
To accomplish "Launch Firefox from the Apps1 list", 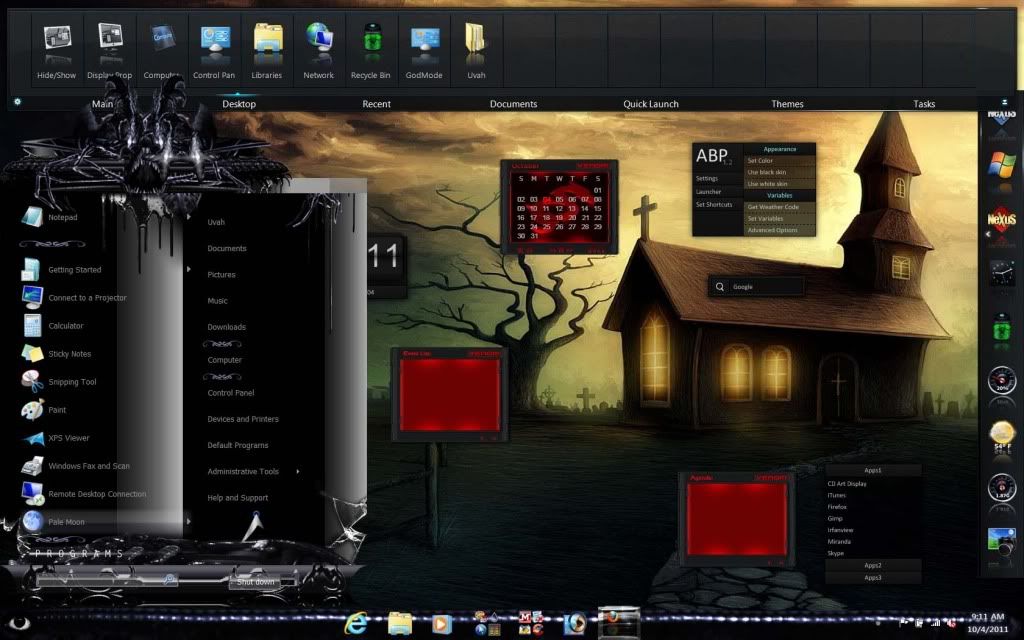I will [837, 507].
